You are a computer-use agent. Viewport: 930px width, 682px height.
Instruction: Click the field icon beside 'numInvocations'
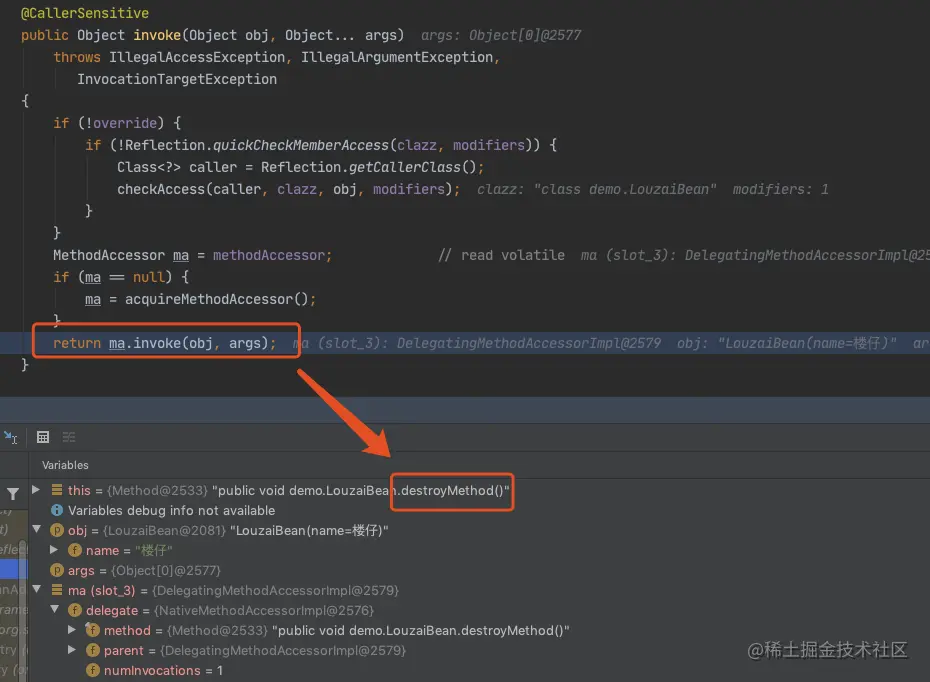pos(93,670)
